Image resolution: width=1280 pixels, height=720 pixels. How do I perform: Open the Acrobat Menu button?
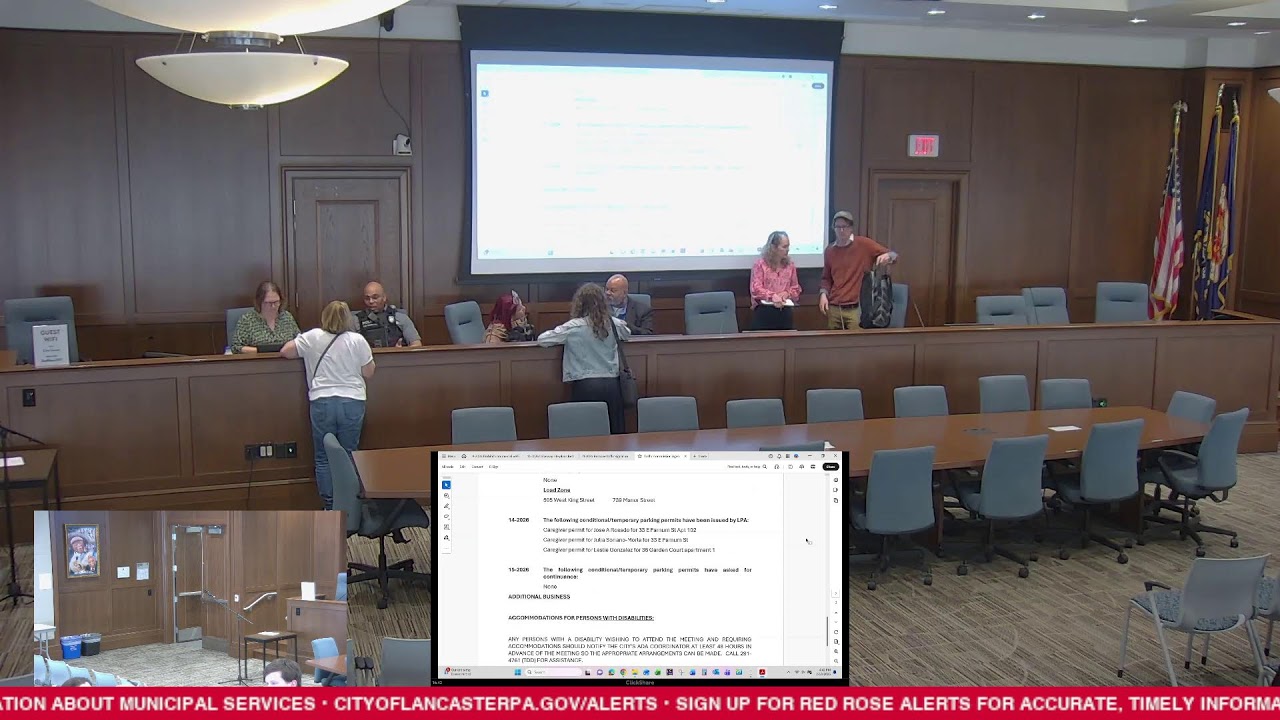[x=448, y=456]
